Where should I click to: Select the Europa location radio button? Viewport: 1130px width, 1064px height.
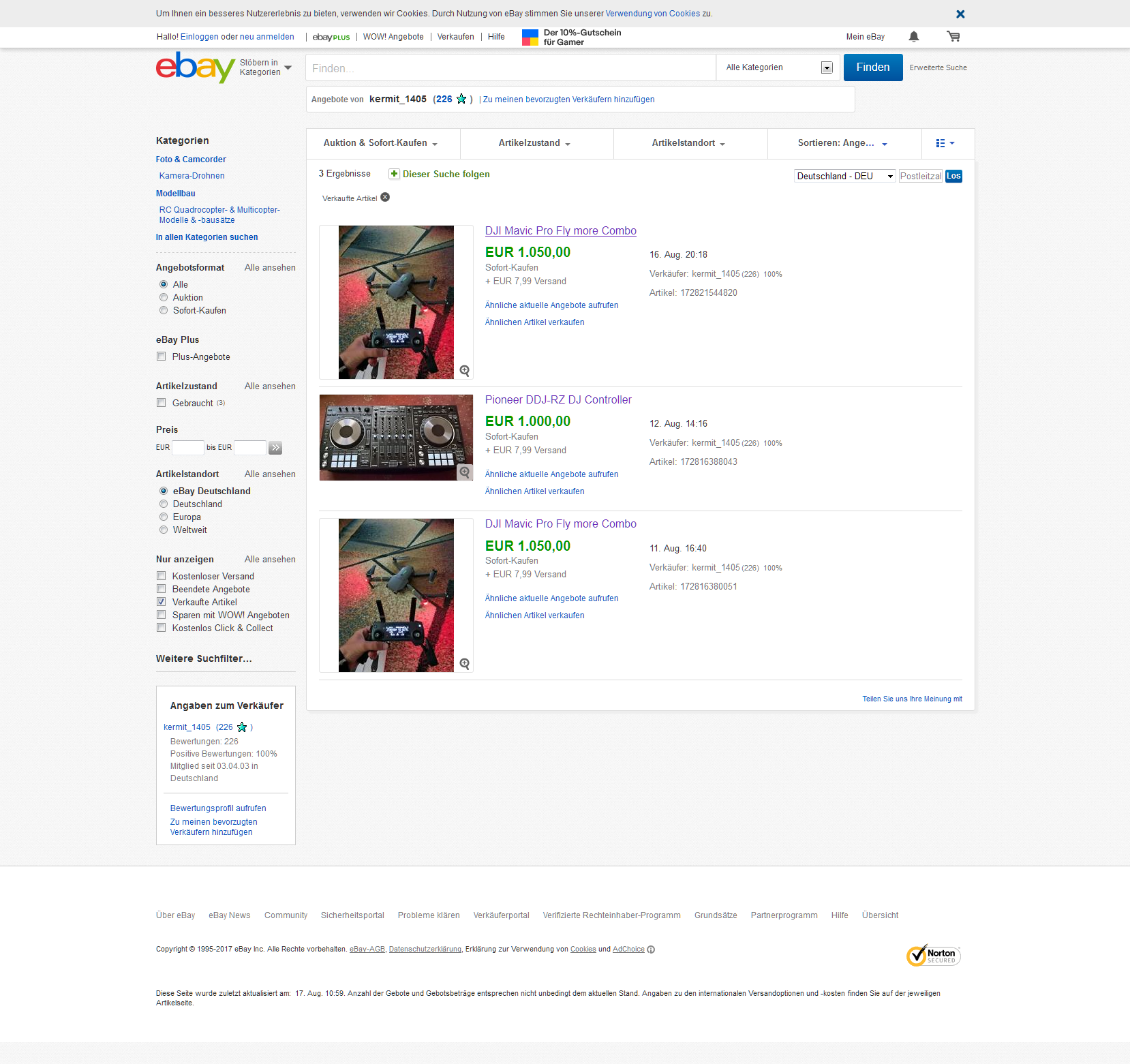click(x=164, y=517)
